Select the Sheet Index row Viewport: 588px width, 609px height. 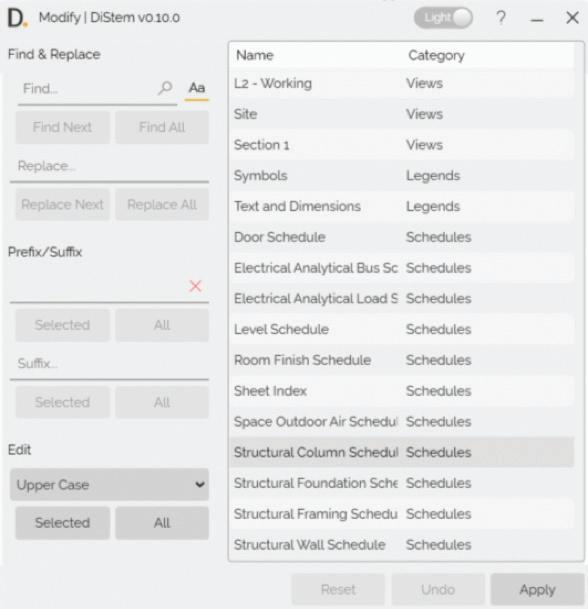coord(402,391)
